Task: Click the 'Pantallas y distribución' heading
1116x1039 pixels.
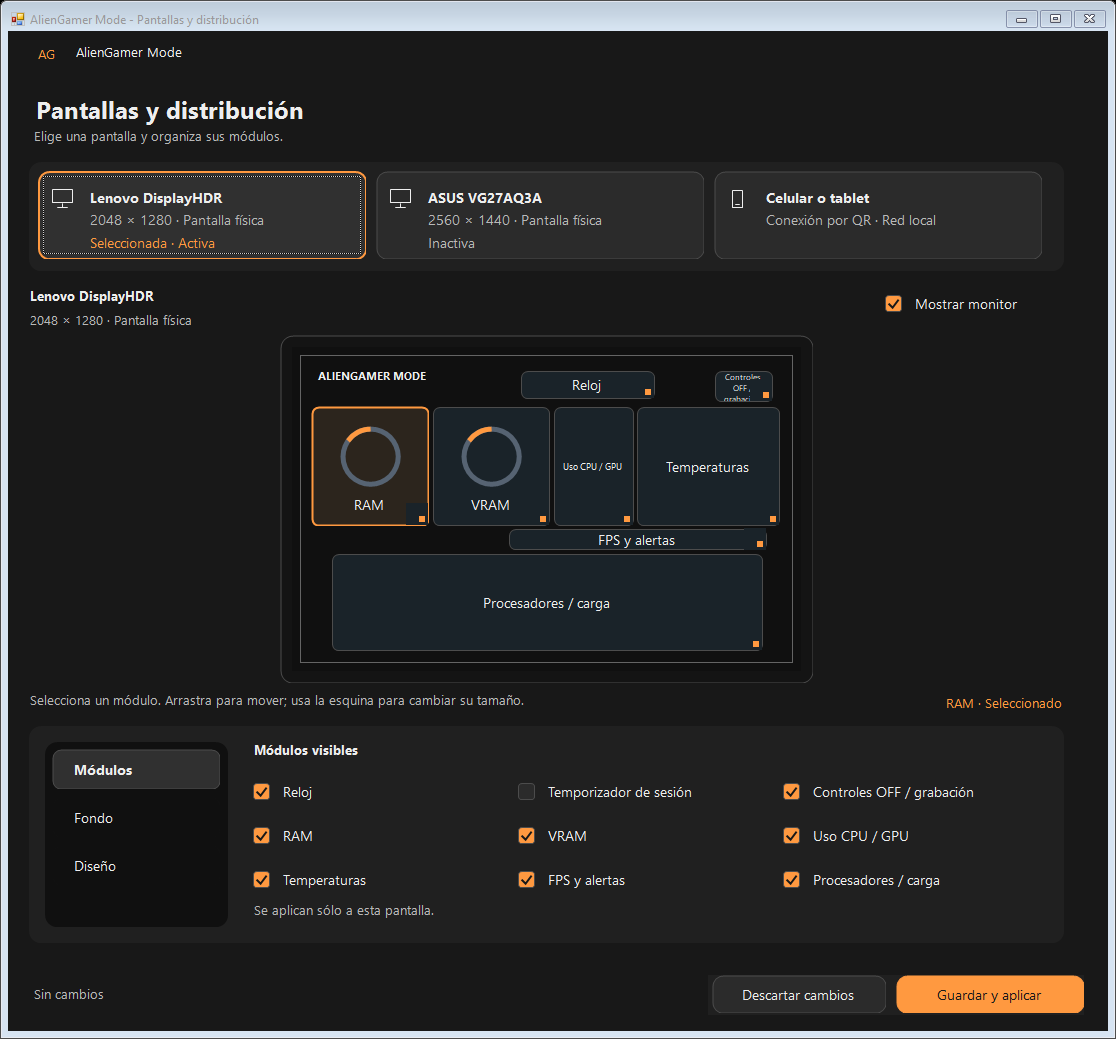Action: (170, 111)
